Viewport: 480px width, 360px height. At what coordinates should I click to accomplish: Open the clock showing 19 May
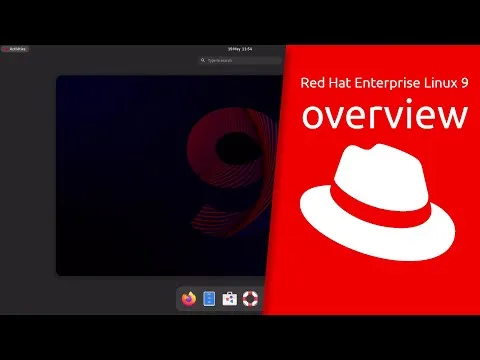pyautogui.click(x=240, y=49)
